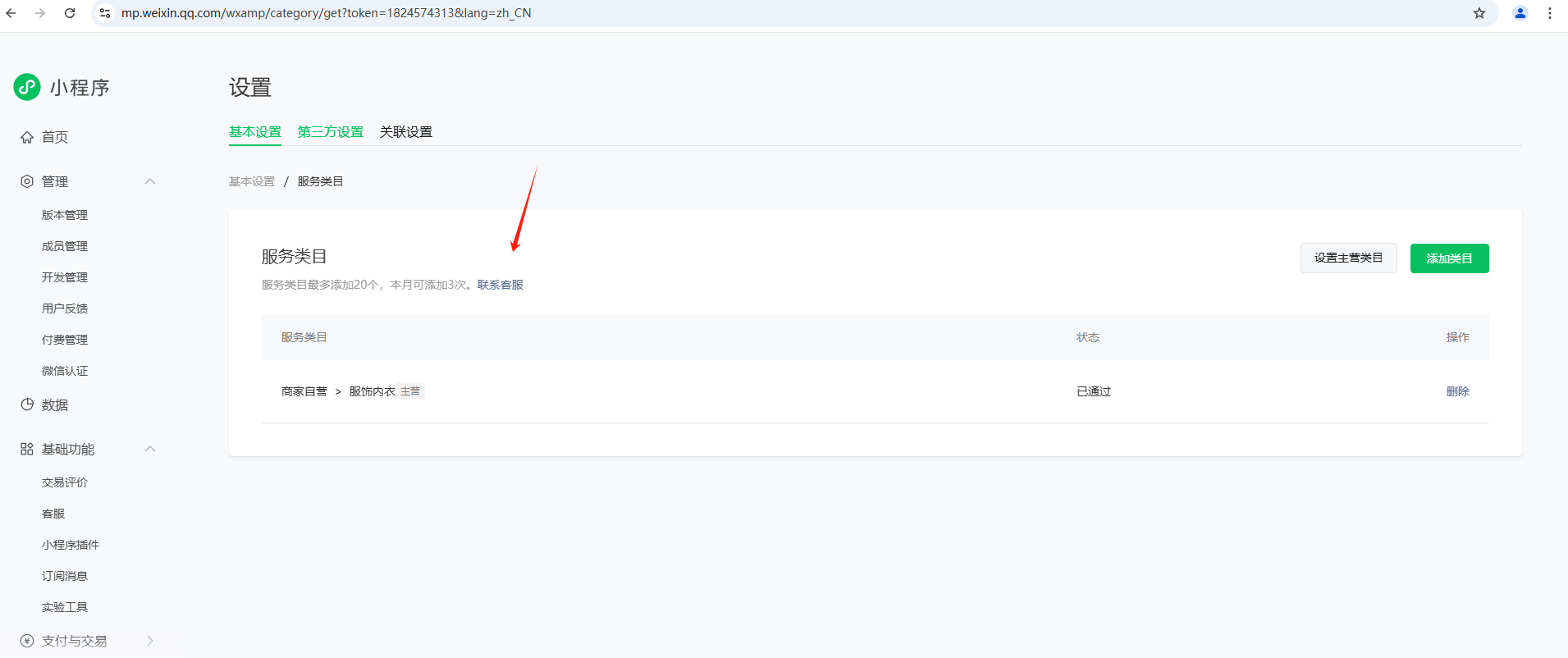Open the 关联设置 tab

[405, 132]
